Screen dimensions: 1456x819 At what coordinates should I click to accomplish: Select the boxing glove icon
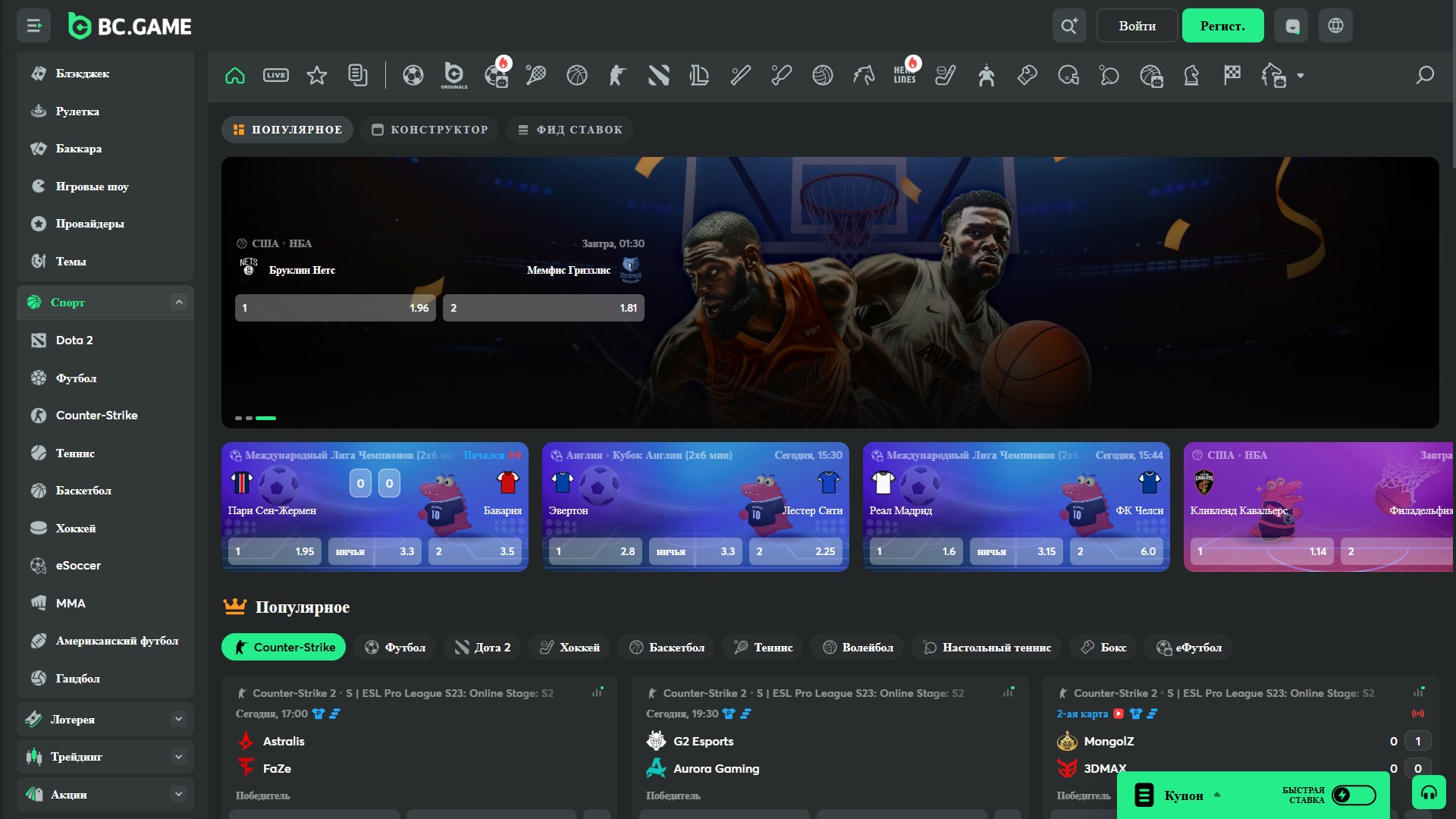(1028, 75)
